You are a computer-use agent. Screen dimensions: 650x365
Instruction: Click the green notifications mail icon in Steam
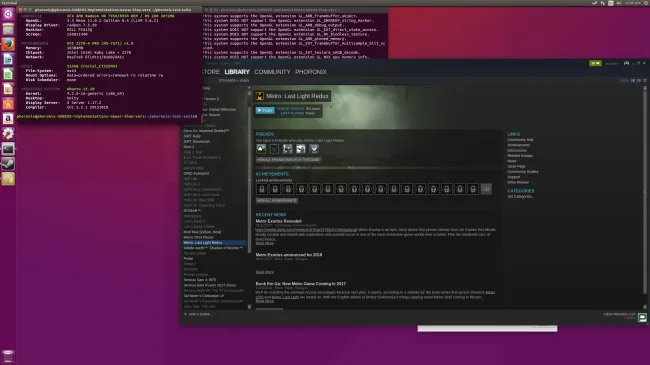[x=595, y=63]
